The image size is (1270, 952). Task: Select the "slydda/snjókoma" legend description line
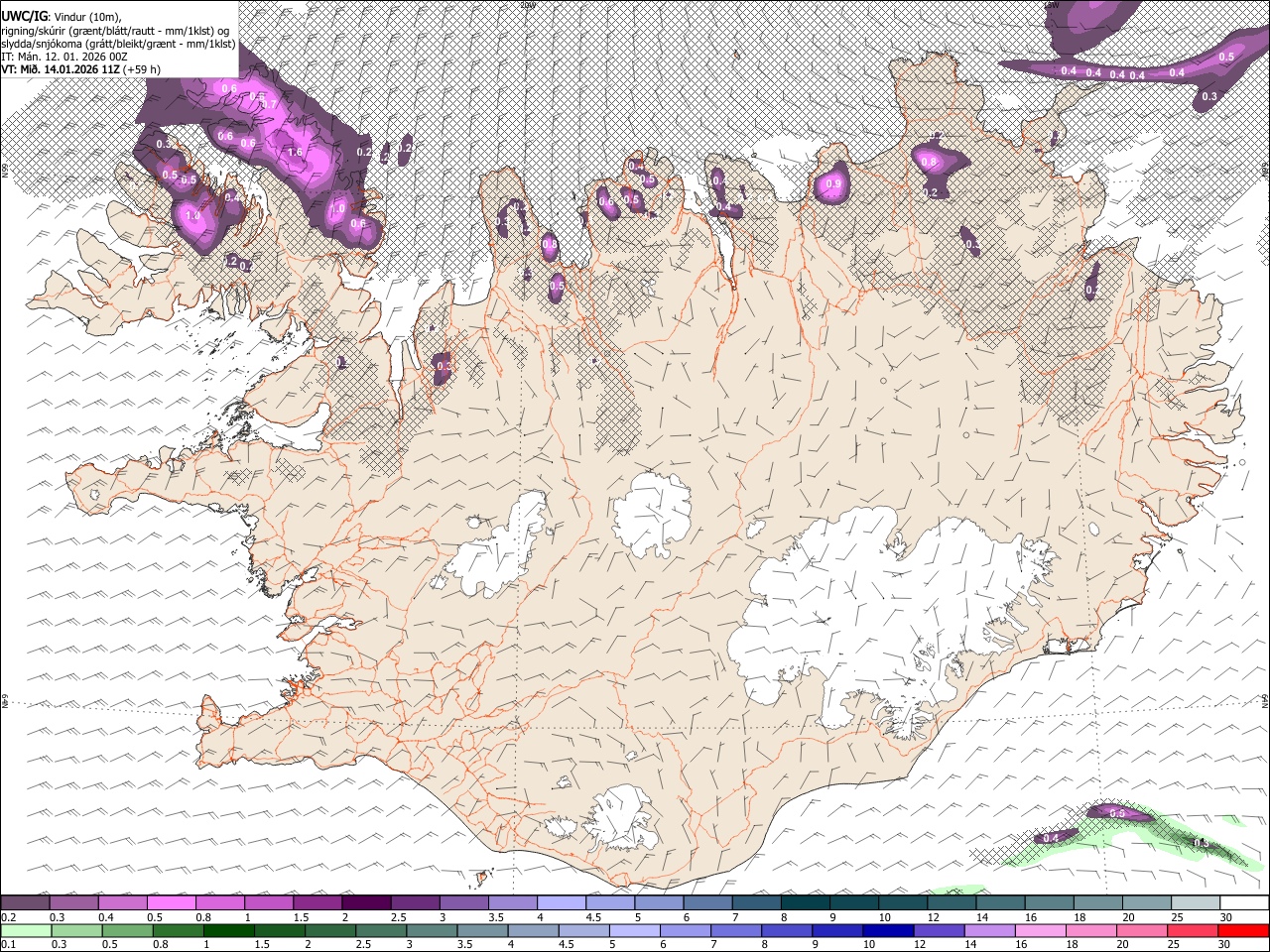pyautogui.click(x=118, y=45)
